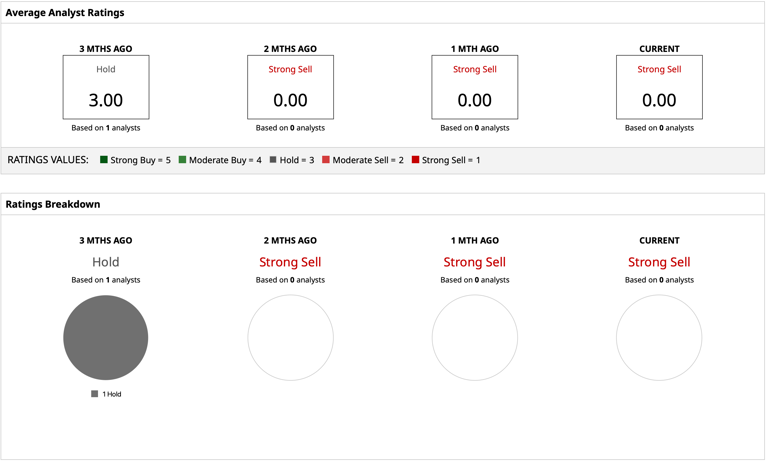Click the Hold = 3 legend text
This screenshot has height=463, width=768.
click(x=297, y=160)
